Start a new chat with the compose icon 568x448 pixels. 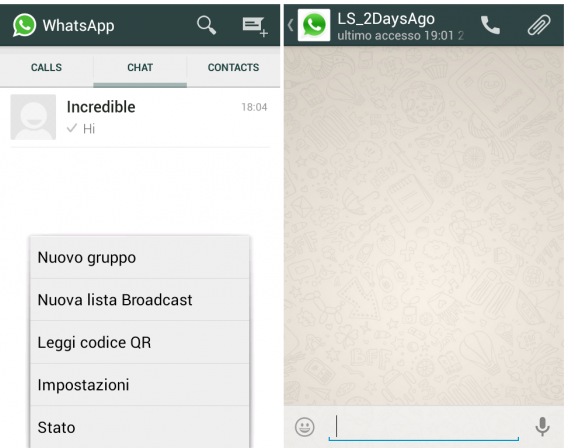click(x=255, y=26)
